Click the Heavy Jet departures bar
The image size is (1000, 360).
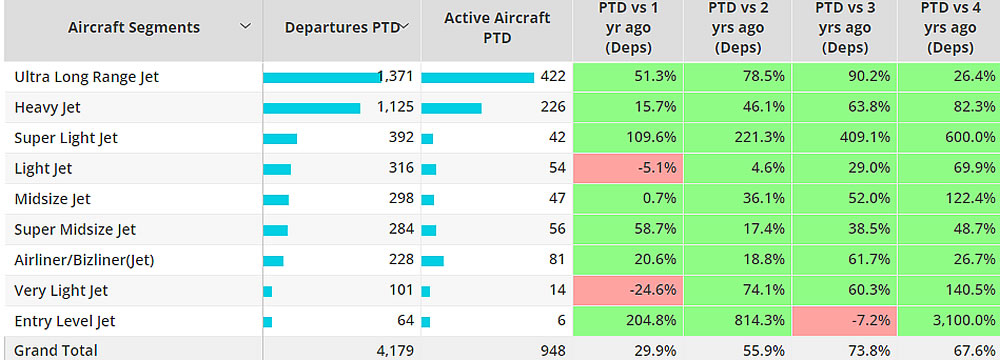tap(312, 108)
